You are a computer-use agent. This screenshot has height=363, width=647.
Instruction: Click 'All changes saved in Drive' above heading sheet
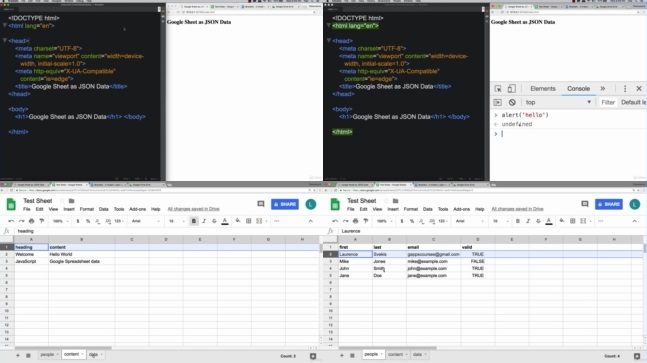click(x=193, y=209)
